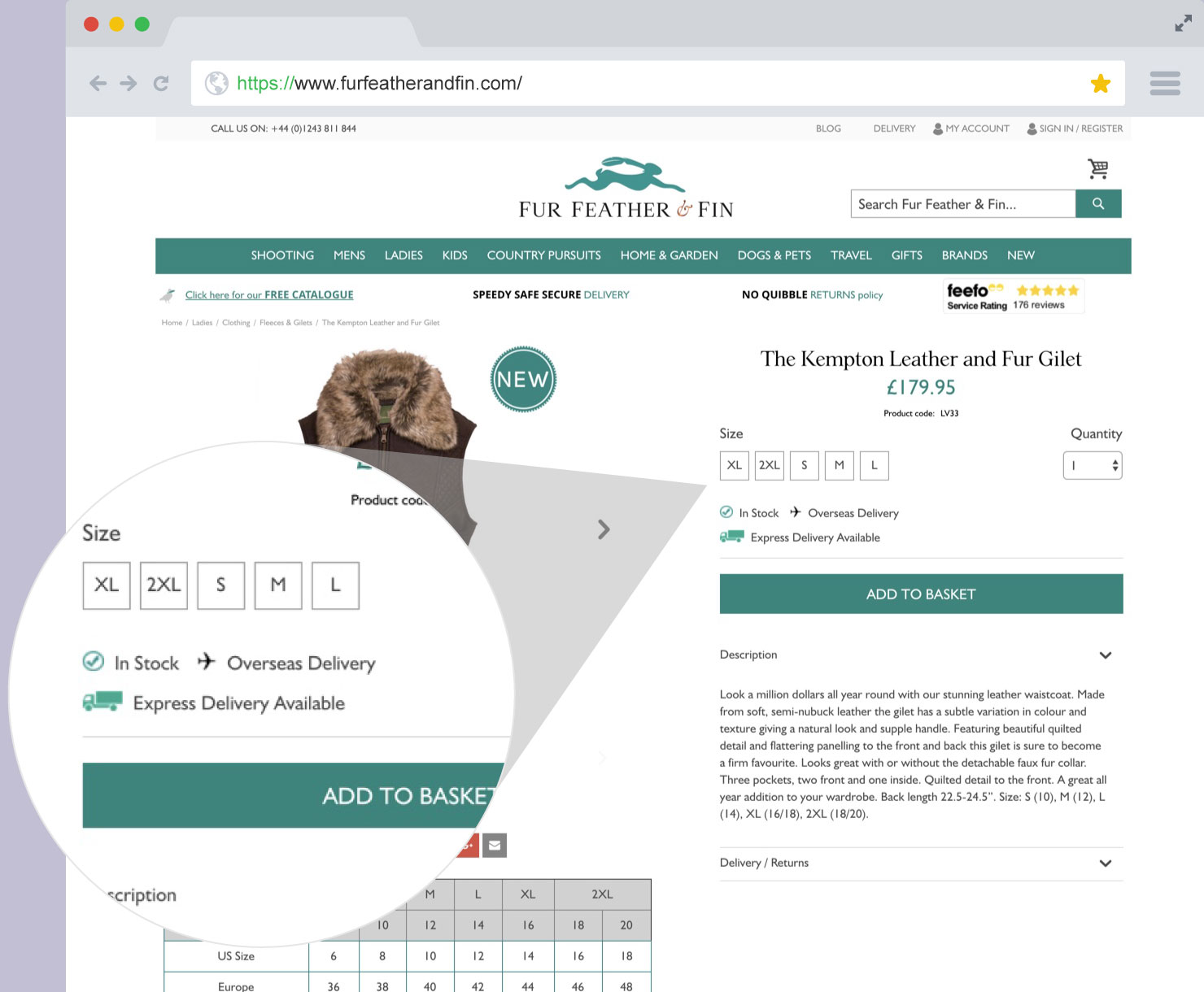Open the MENS menu

tap(349, 255)
